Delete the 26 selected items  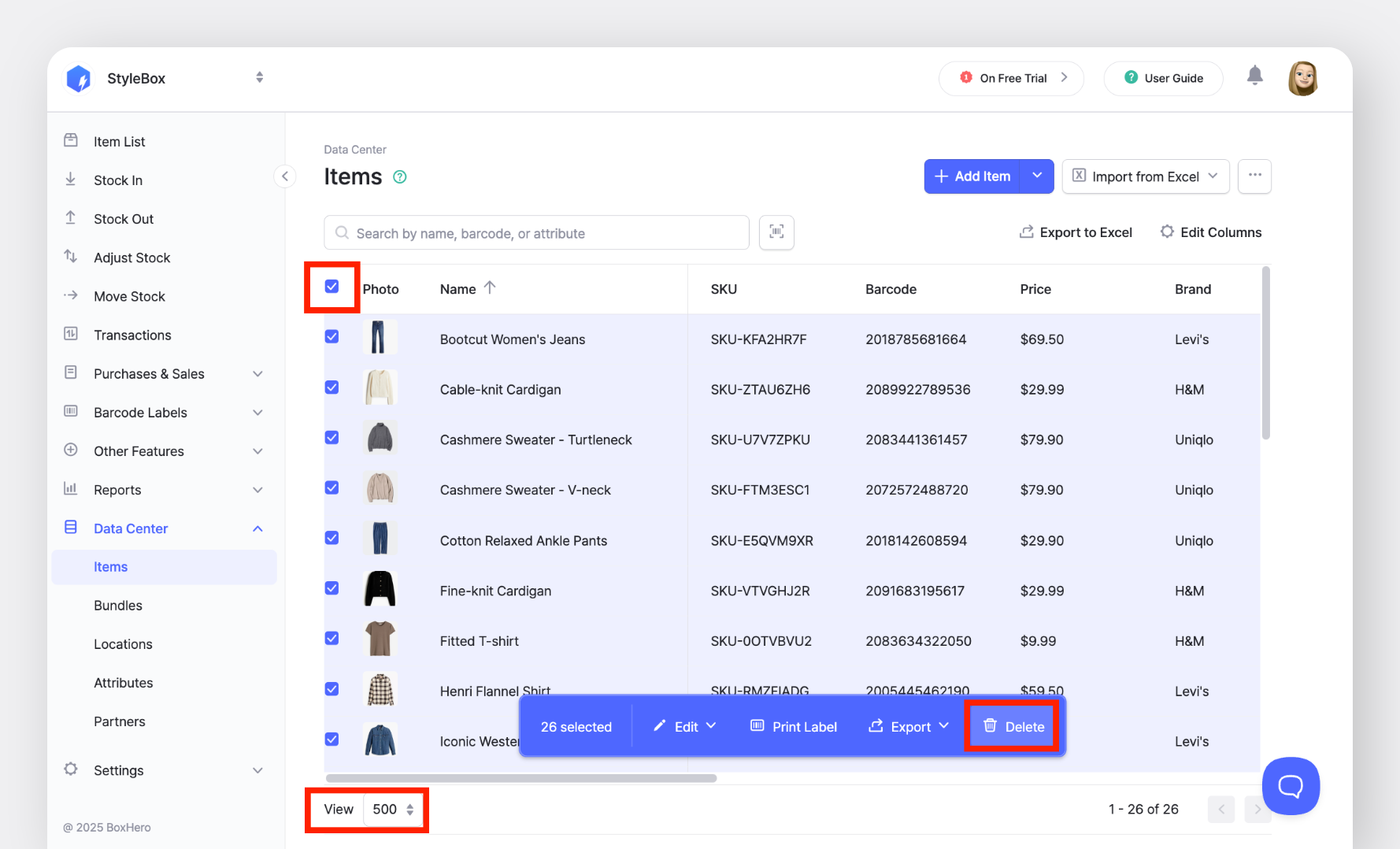[x=1013, y=727]
